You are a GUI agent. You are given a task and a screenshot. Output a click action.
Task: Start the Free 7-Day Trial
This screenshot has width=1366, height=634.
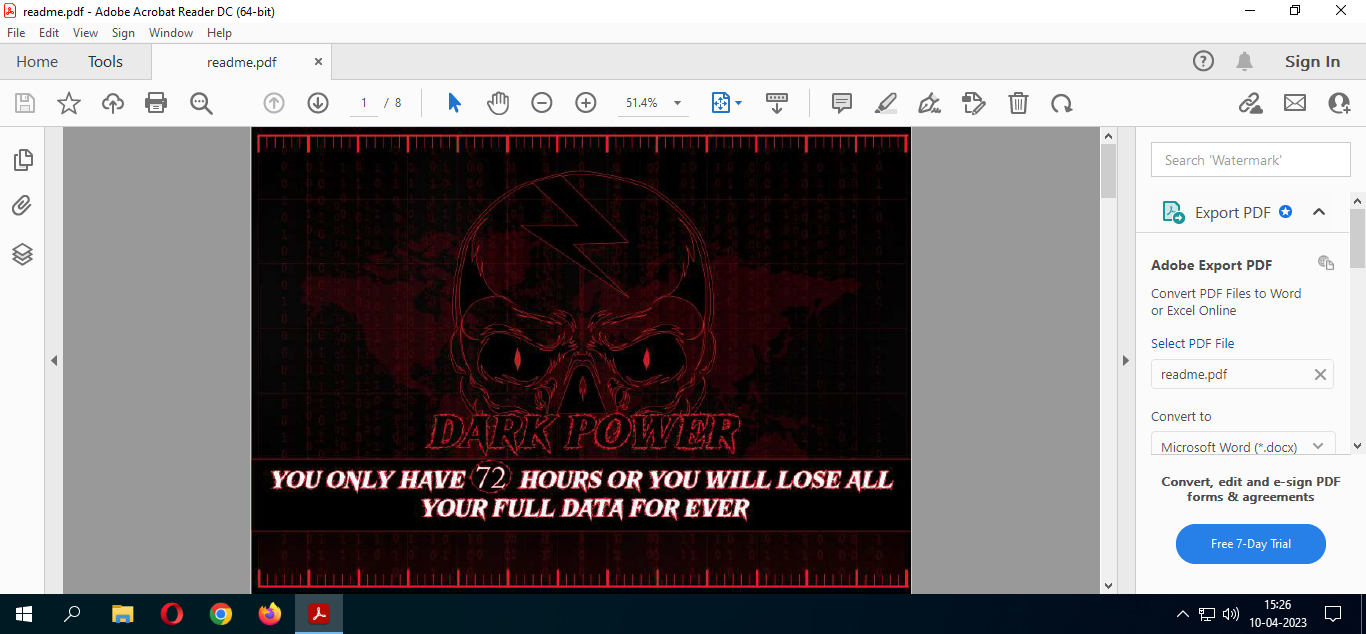coord(1251,544)
